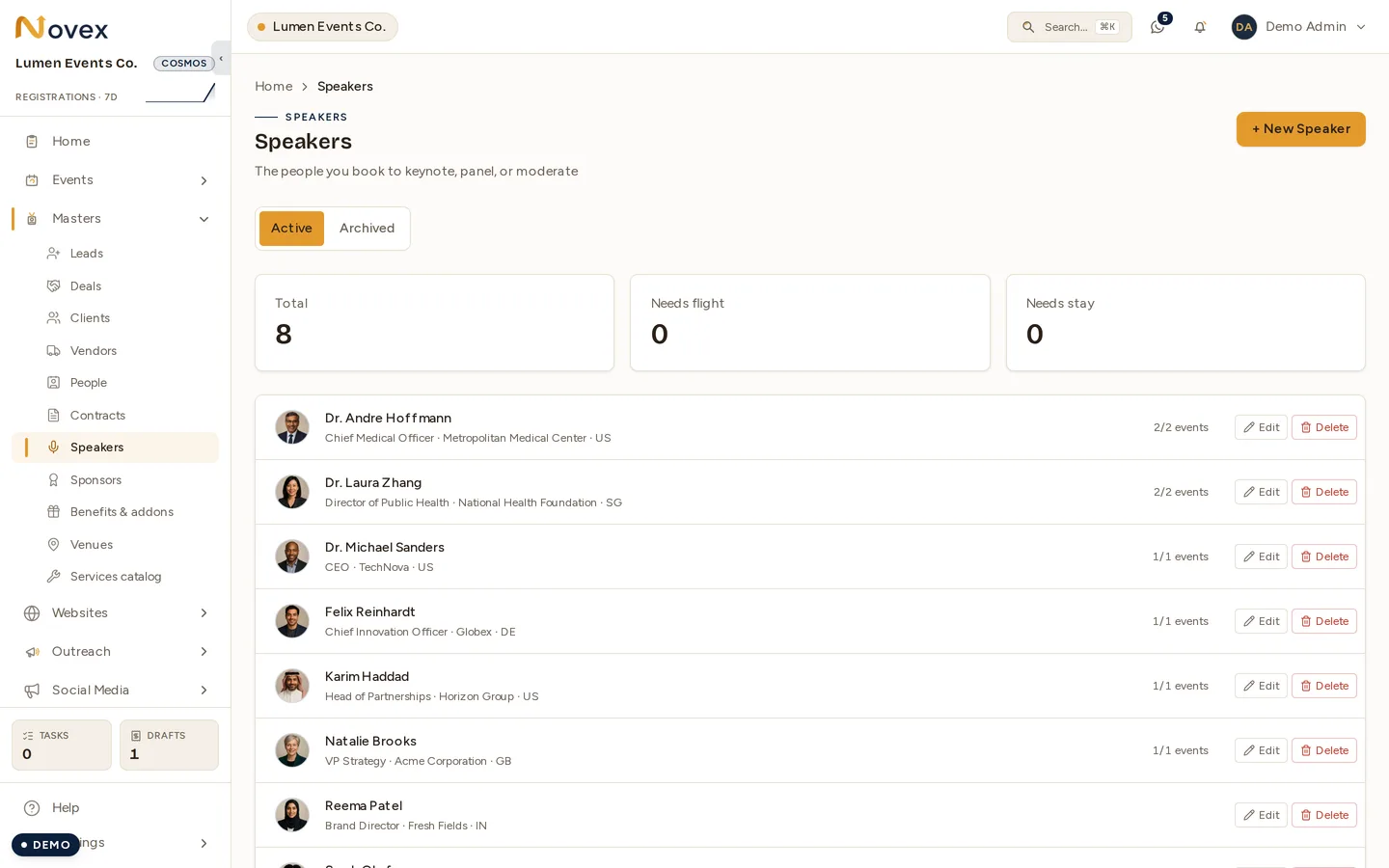This screenshot has height=868, width=1389.
Task: Open the Lumen Events Co. workspace switcher pill
Action: (322, 27)
